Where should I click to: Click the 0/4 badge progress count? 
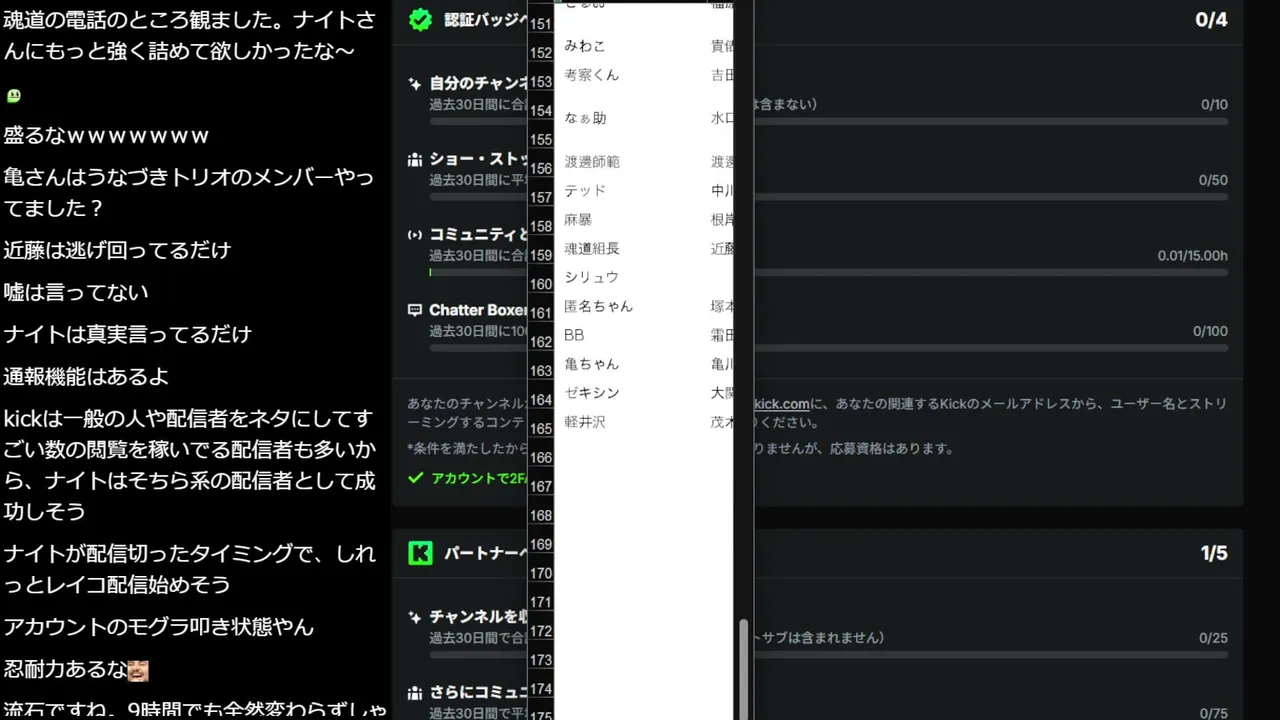click(1211, 20)
